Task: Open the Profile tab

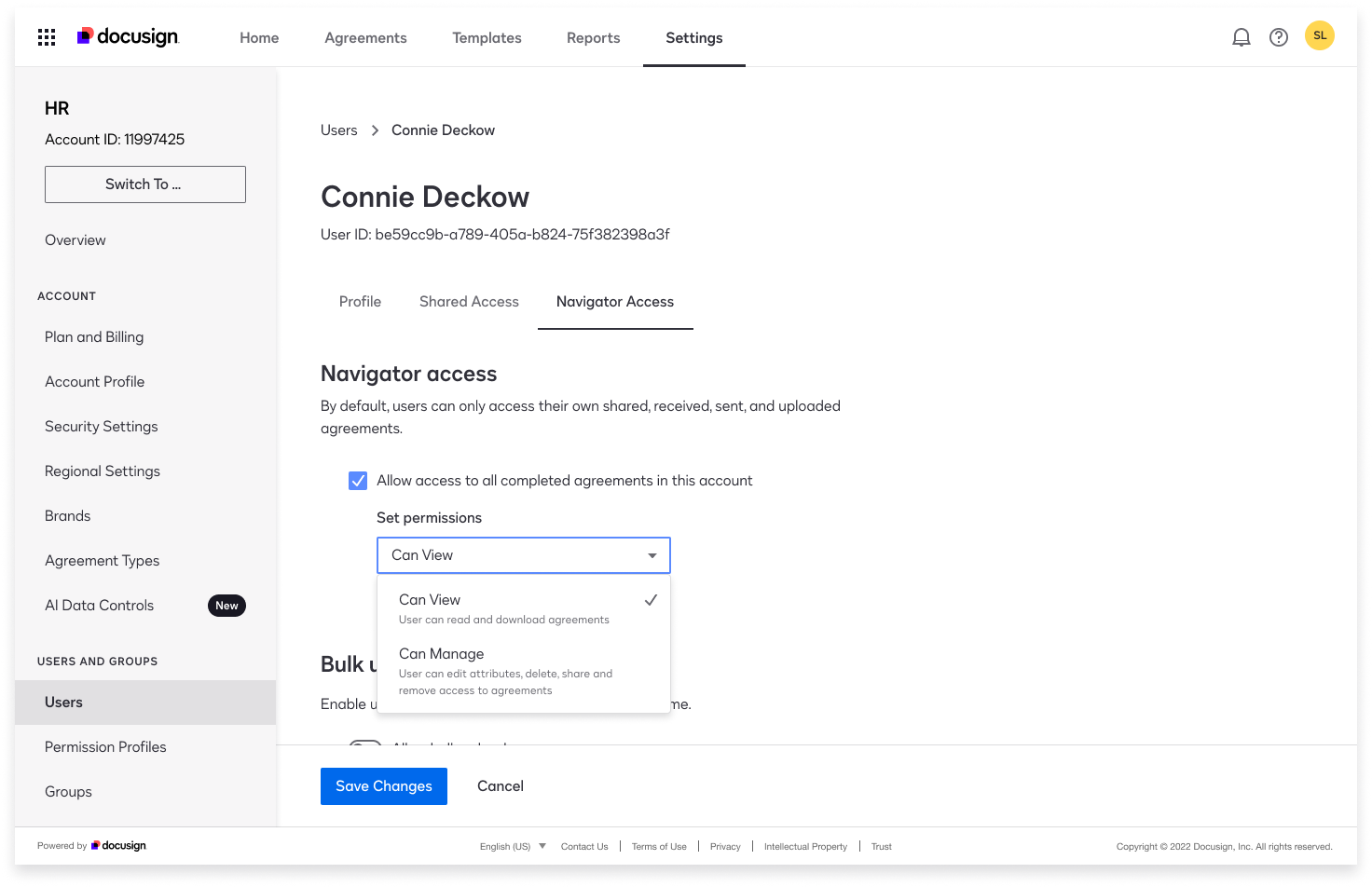Action: click(x=360, y=301)
